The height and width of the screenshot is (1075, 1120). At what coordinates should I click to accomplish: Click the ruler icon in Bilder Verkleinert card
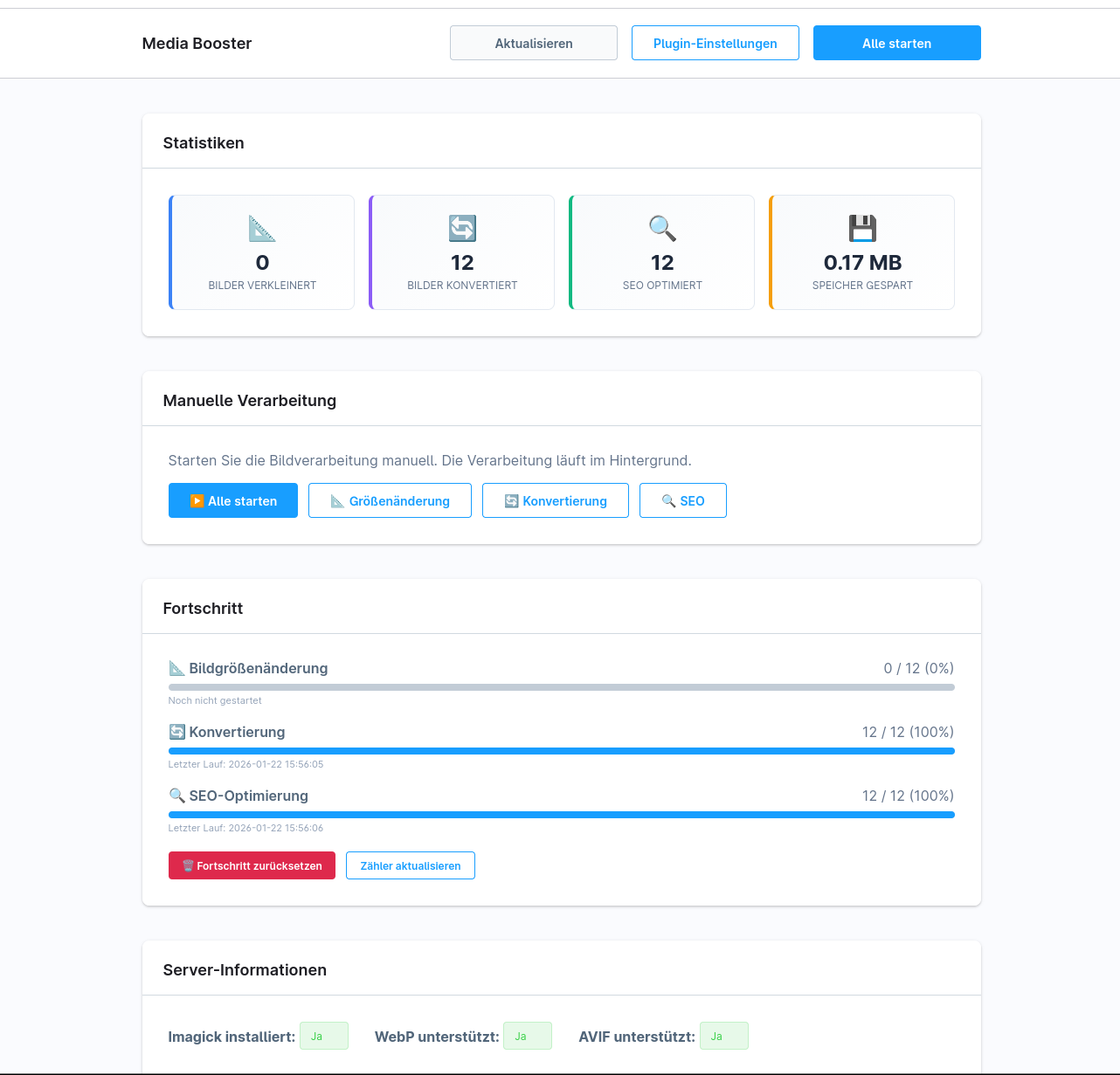click(262, 229)
